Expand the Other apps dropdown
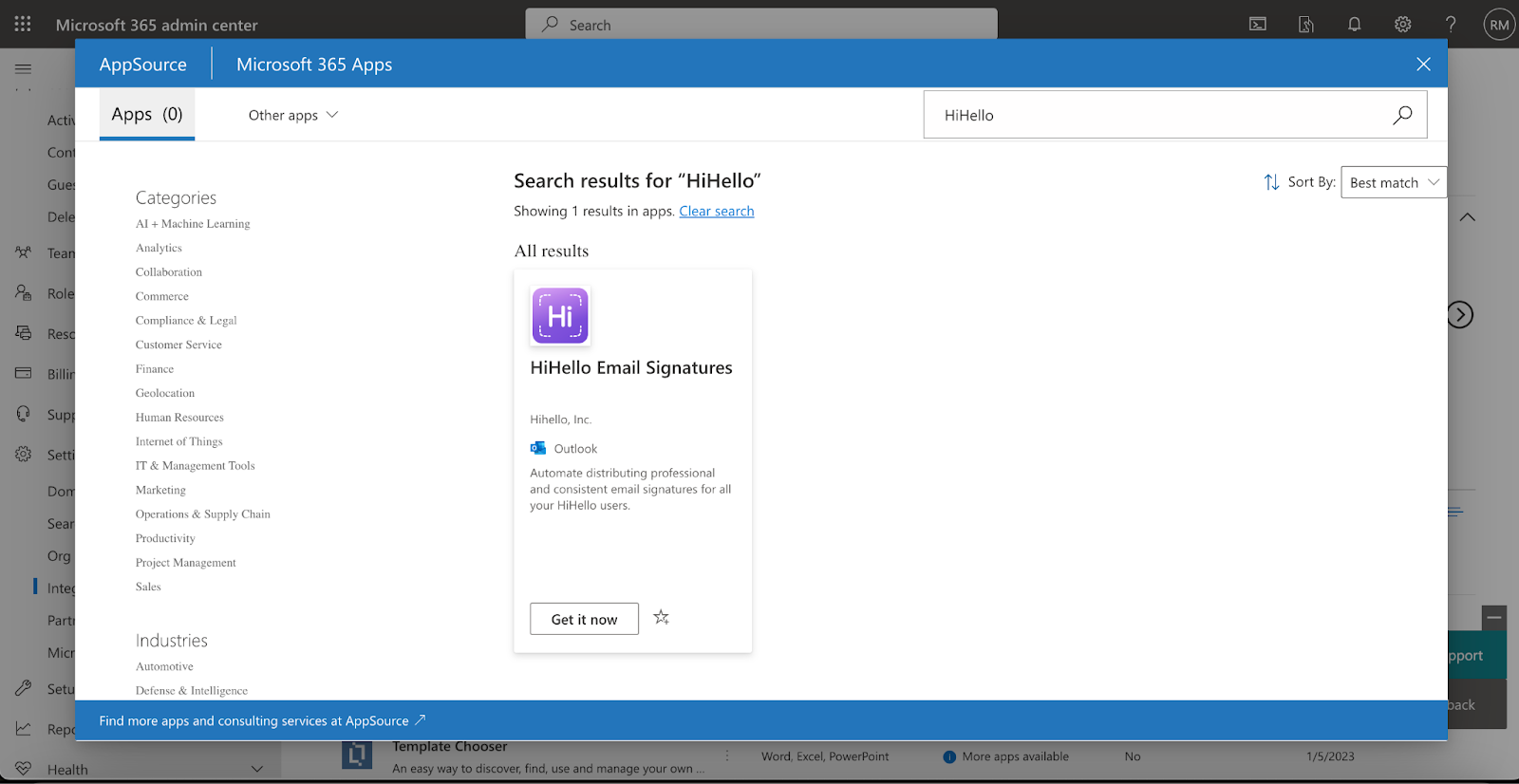1519x784 pixels. 293,115
